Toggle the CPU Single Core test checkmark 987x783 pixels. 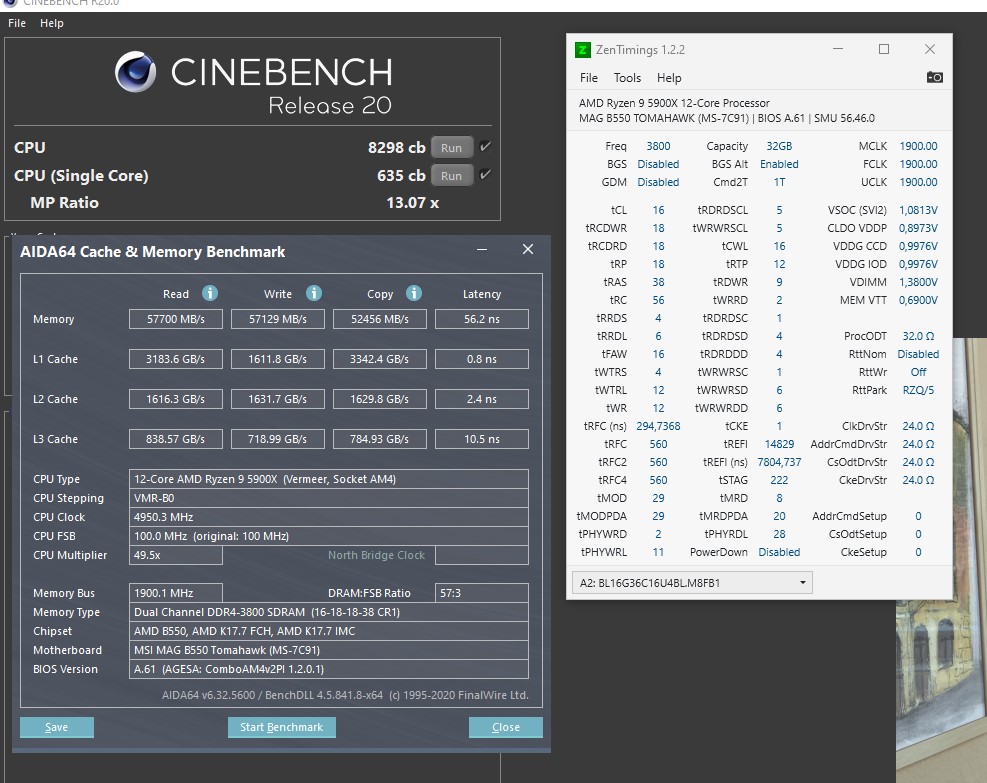click(x=485, y=174)
